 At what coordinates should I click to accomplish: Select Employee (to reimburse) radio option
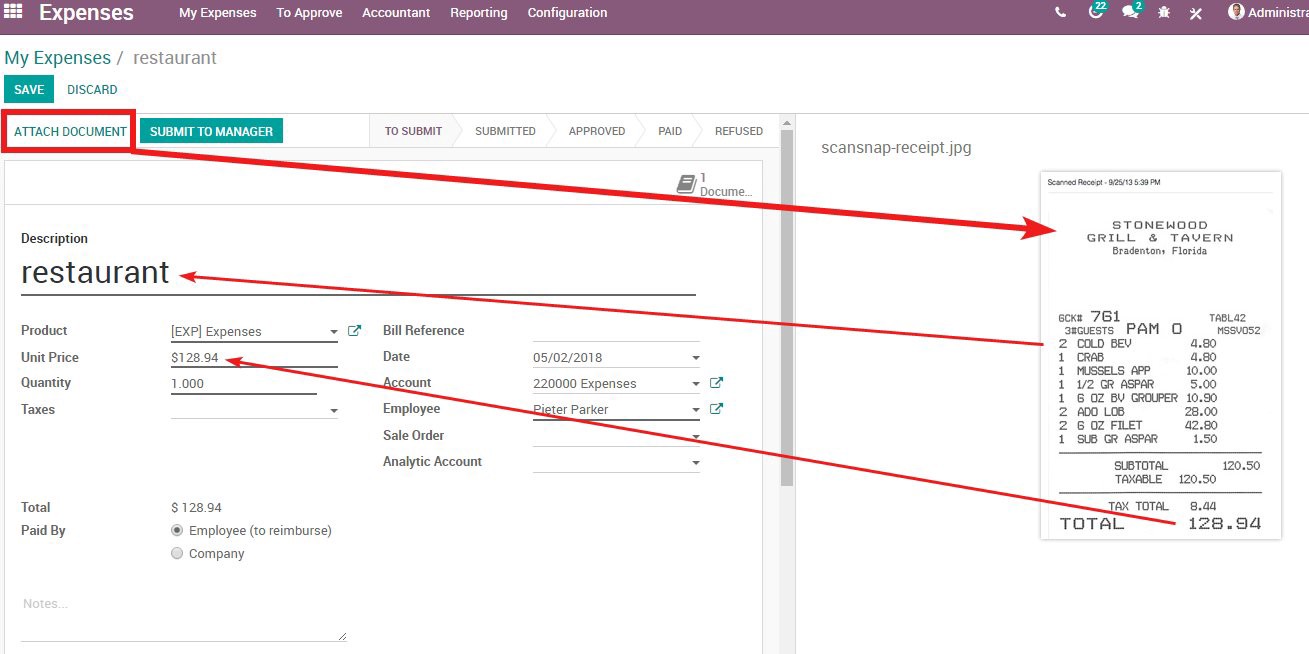tap(177, 531)
